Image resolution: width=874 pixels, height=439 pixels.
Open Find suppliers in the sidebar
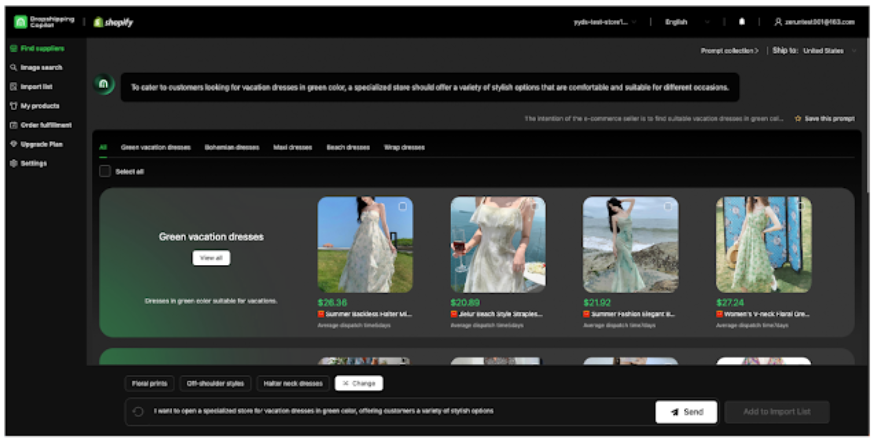41,48
